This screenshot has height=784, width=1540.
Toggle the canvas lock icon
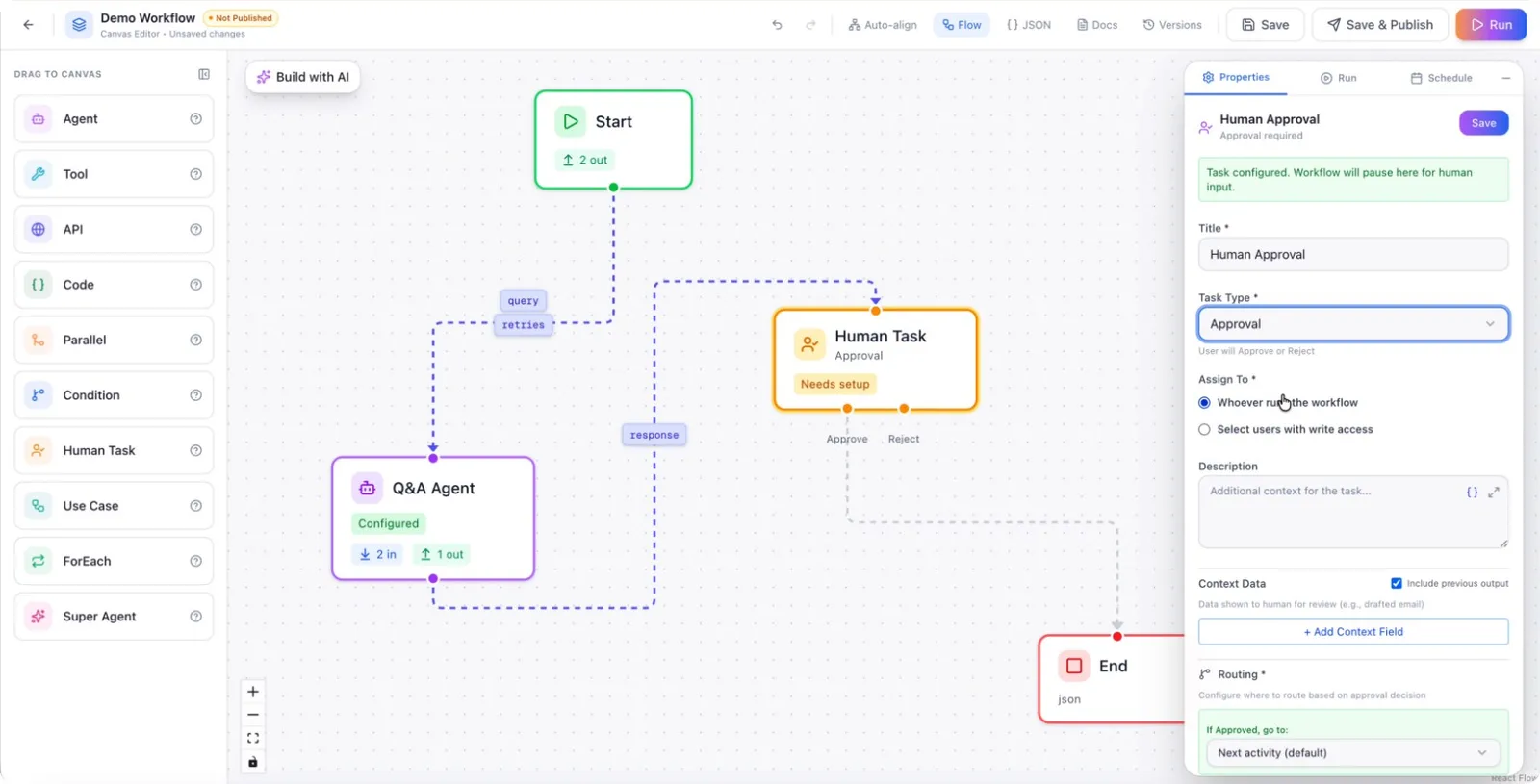[x=253, y=762]
